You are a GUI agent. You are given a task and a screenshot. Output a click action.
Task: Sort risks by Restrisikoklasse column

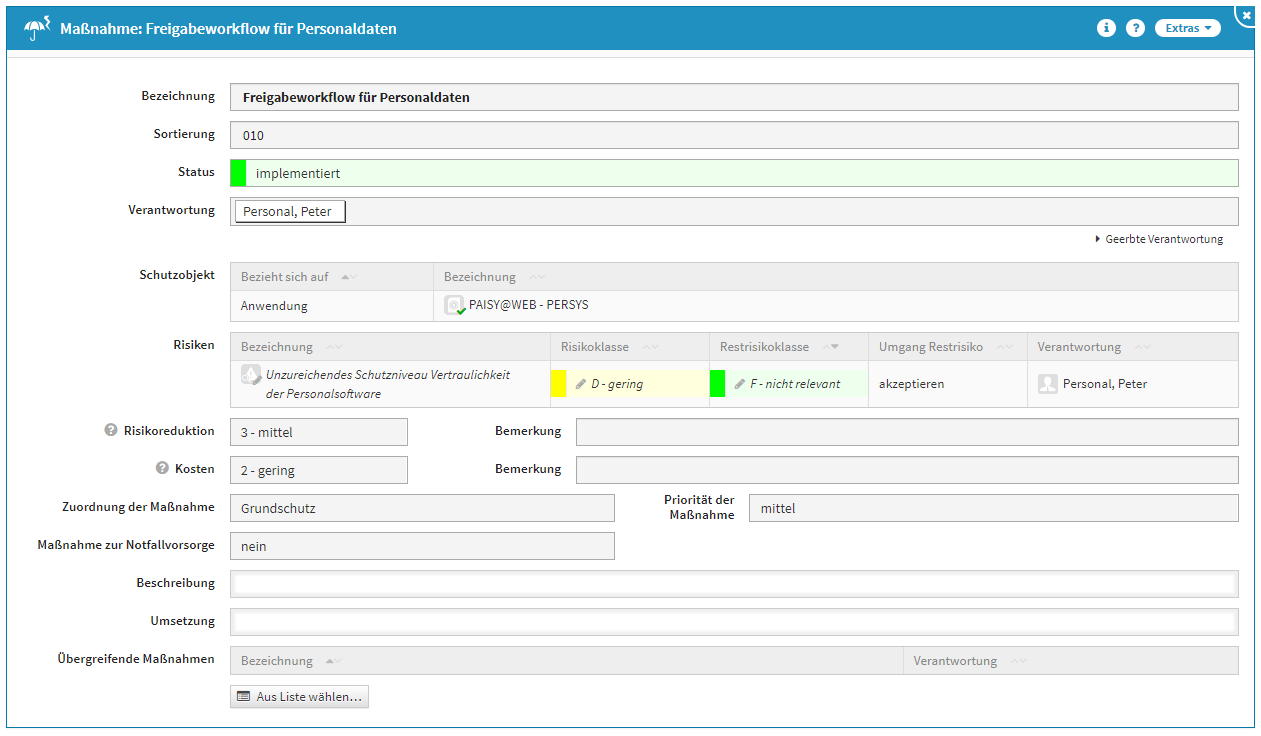[x=765, y=347]
